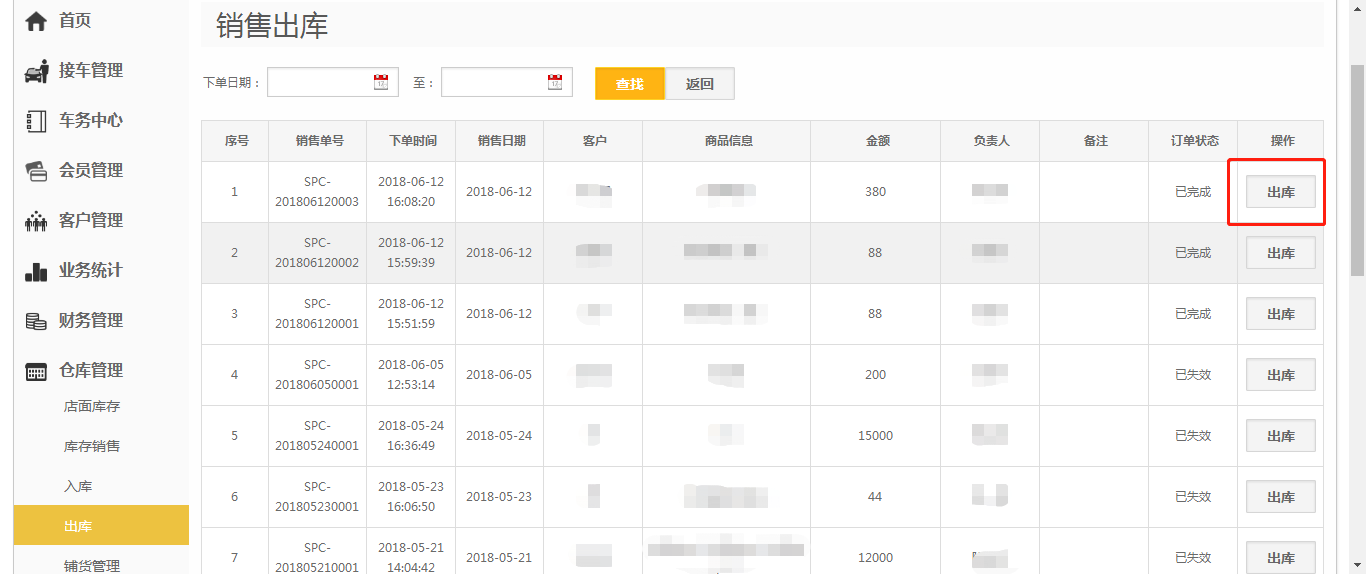
Task: Open 铺货管理 from the sidebar
Action: pos(92,565)
